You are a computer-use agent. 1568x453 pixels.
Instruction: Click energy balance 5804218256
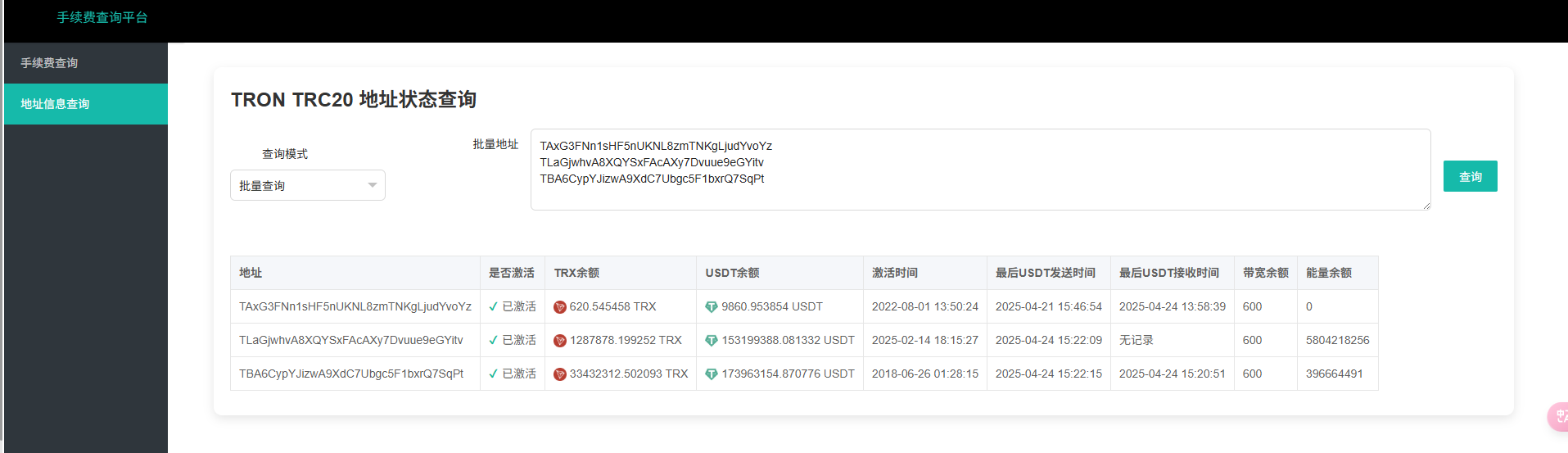pos(1338,340)
